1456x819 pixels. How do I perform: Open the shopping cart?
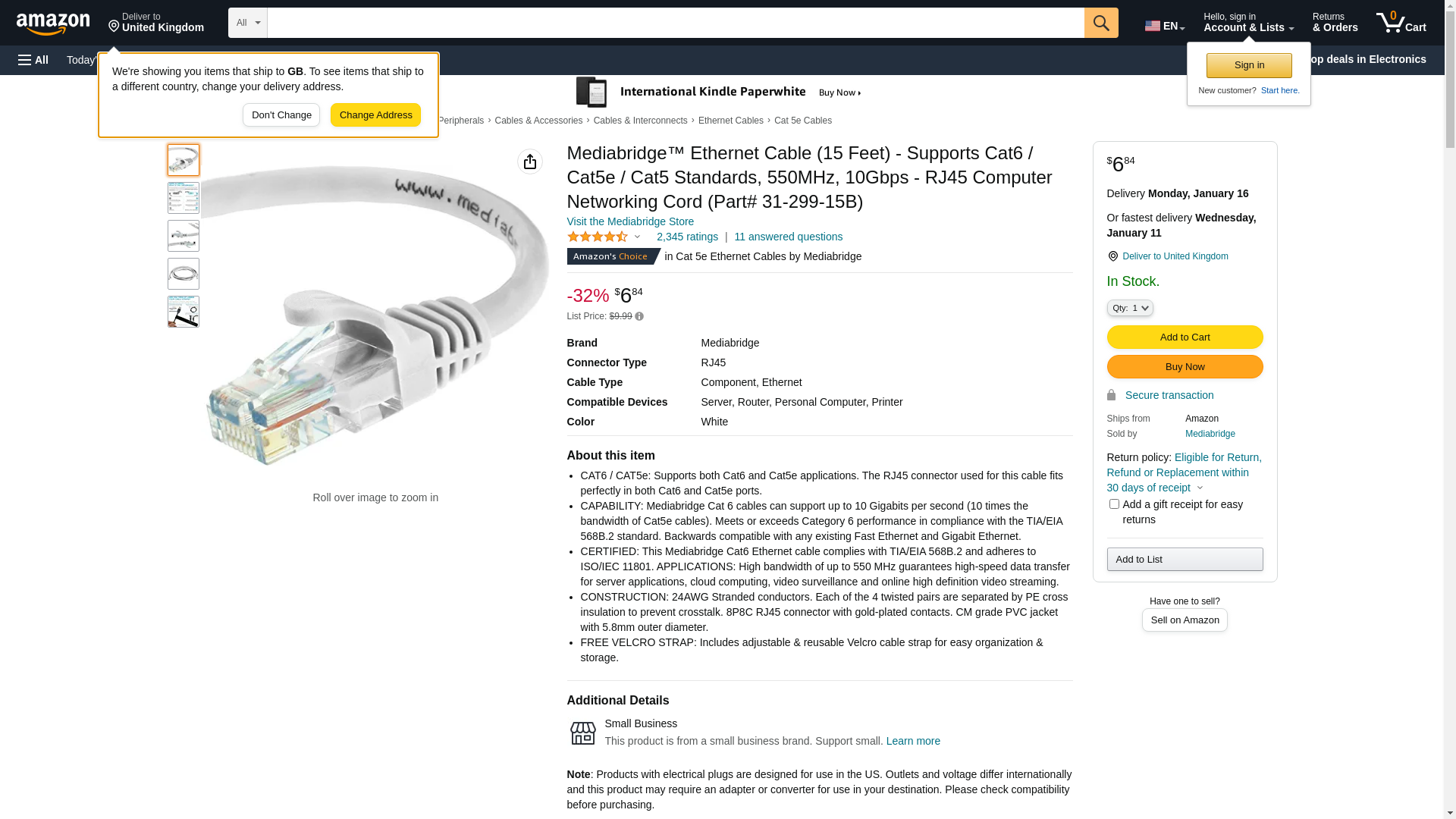[1401, 23]
